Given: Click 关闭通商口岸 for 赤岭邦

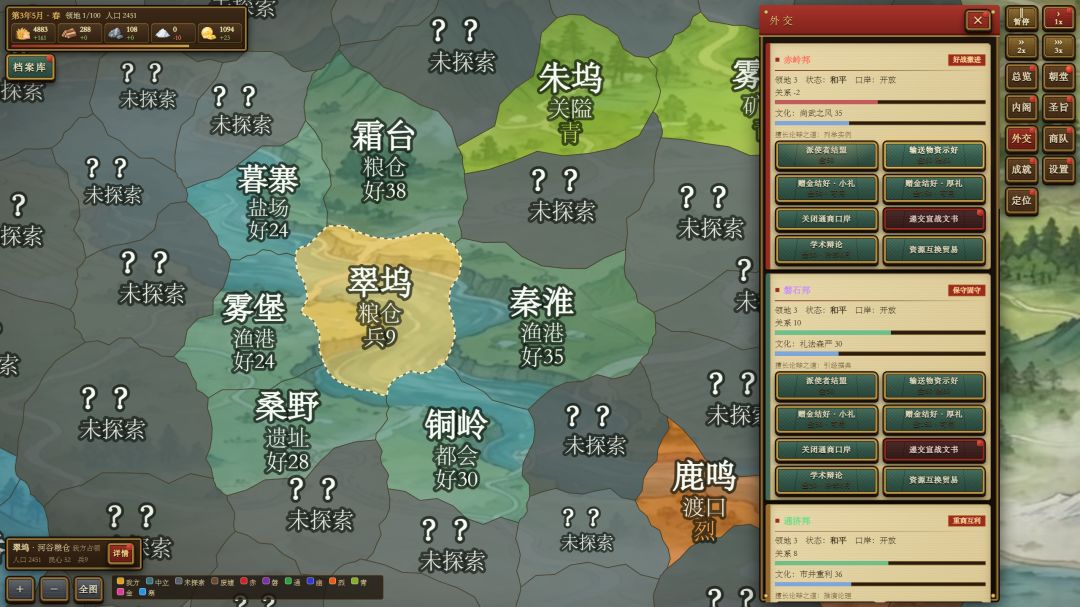Looking at the screenshot, I should click(x=826, y=219).
